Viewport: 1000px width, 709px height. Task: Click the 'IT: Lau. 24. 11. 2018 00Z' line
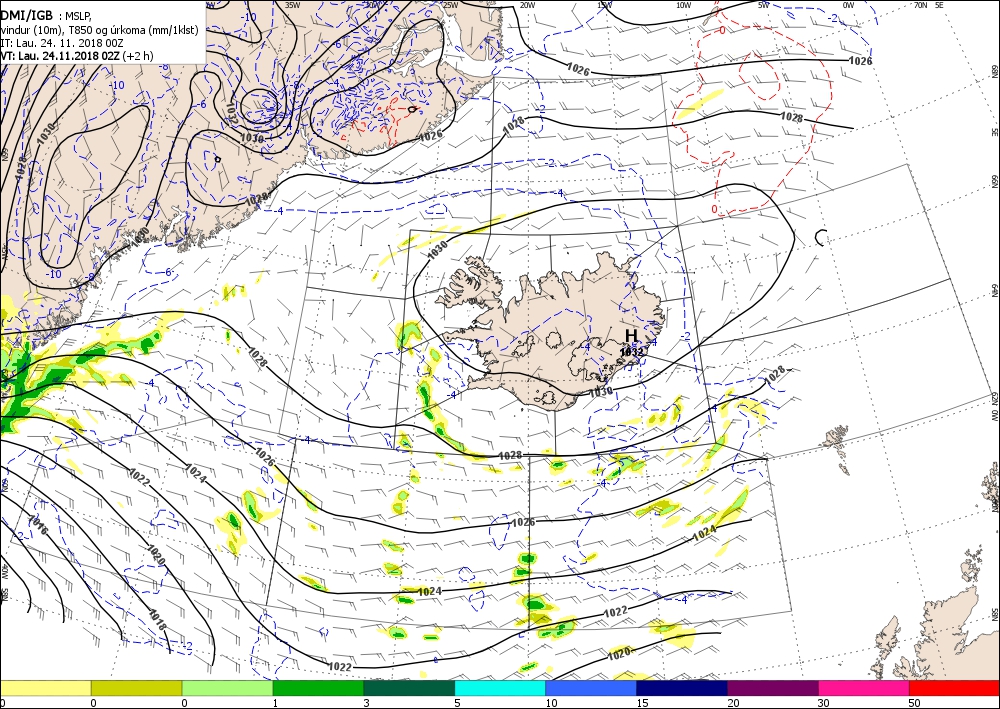coord(62,43)
